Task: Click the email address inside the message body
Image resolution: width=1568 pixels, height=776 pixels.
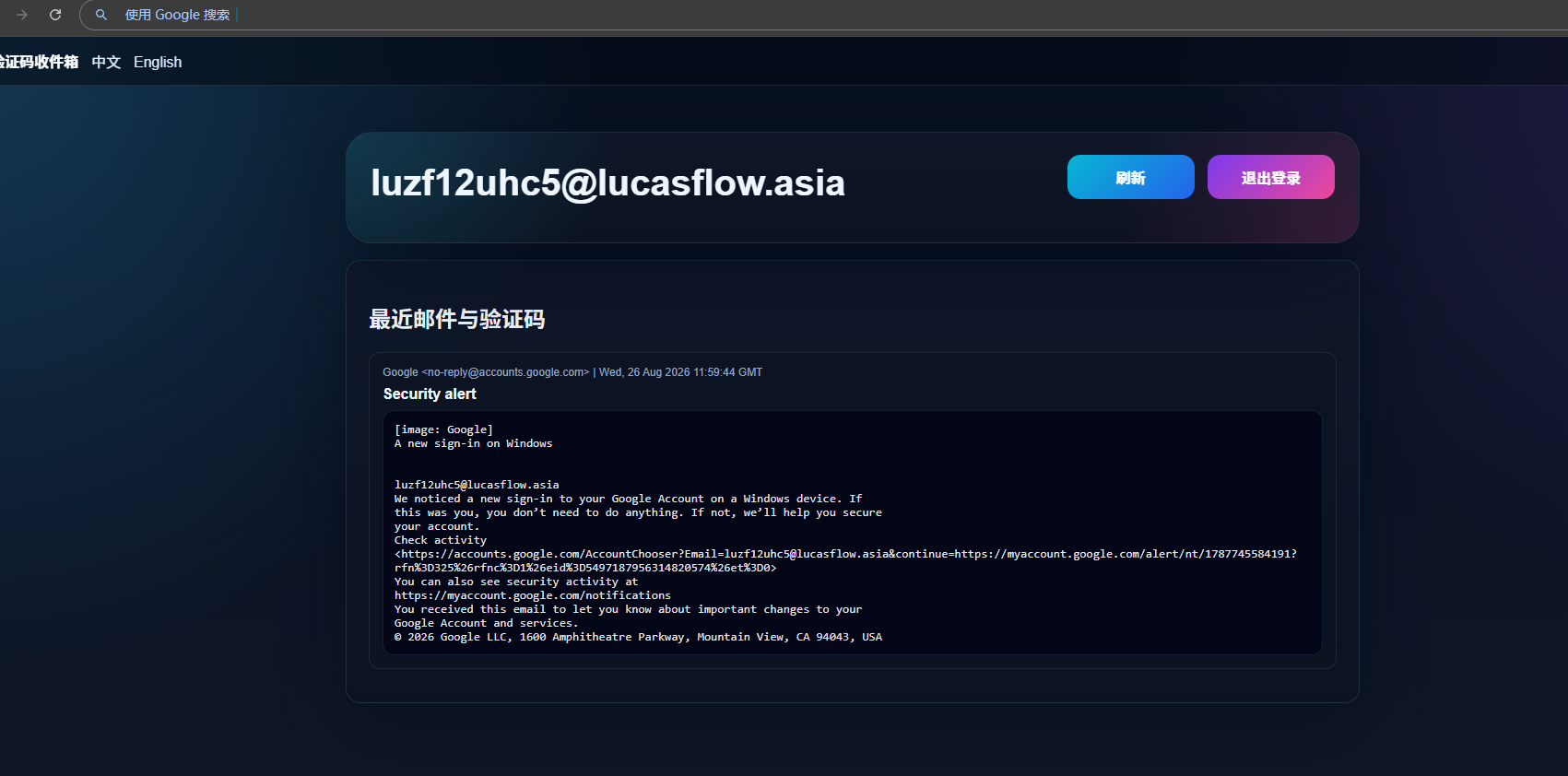Action: point(477,485)
